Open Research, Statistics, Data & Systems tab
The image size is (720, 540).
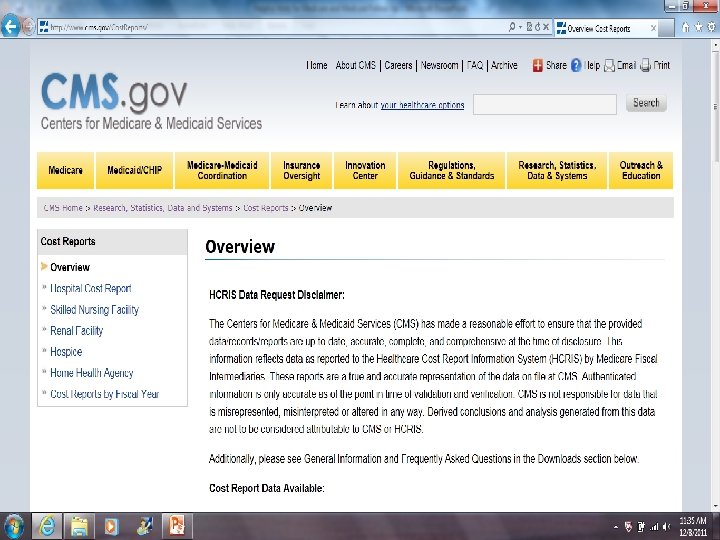(x=557, y=170)
